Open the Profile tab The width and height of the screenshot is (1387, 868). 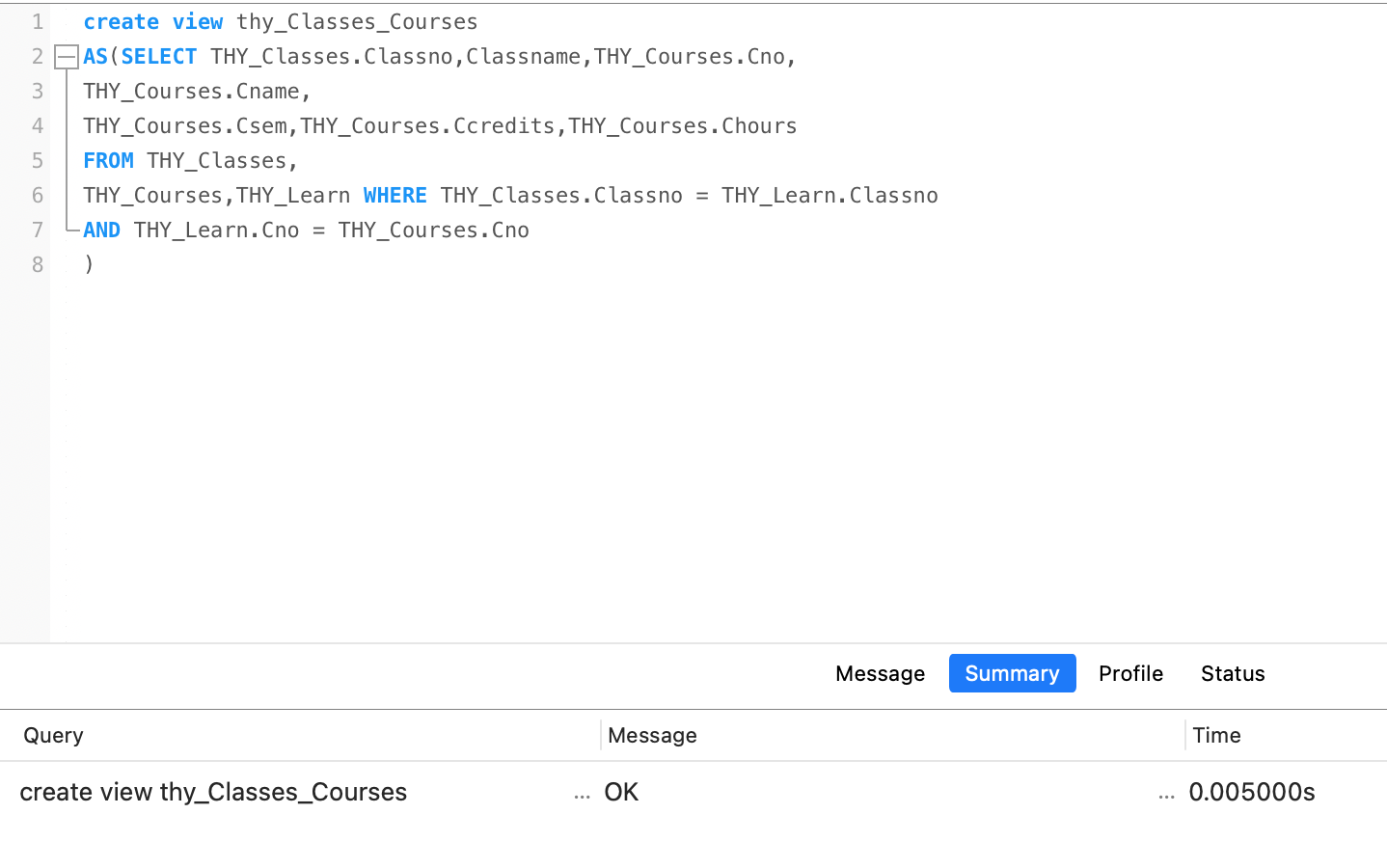1130,673
